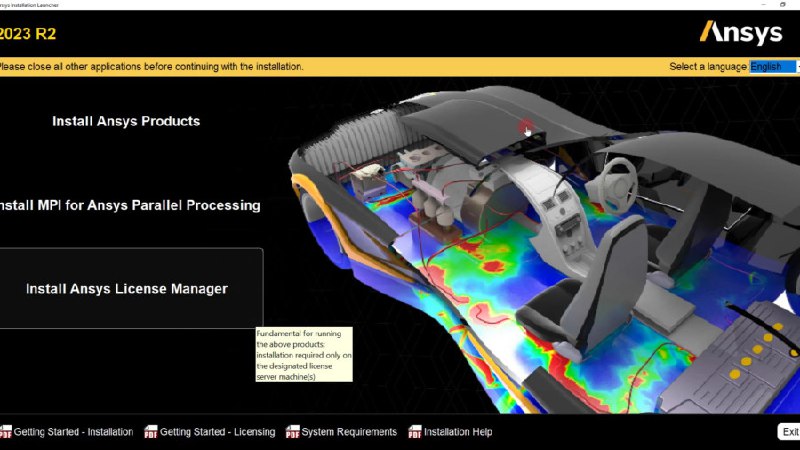
Task: Open Getting Started - Installation PDF icon
Action: [x=6, y=432]
